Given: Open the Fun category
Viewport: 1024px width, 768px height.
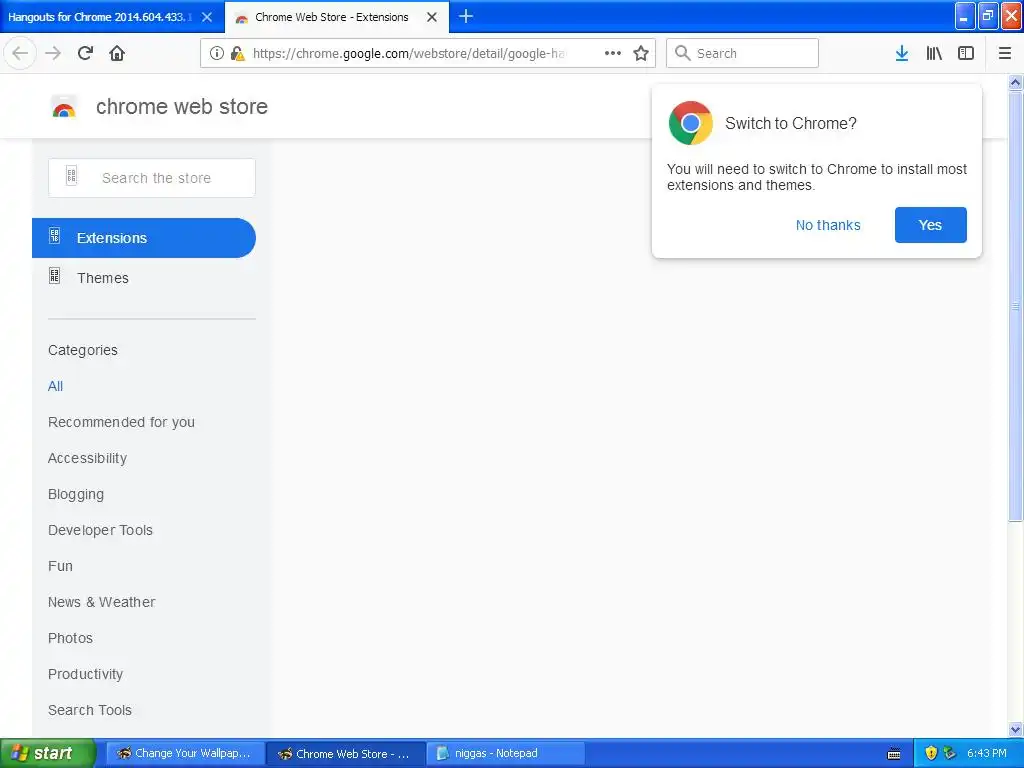Looking at the screenshot, I should click(60, 566).
